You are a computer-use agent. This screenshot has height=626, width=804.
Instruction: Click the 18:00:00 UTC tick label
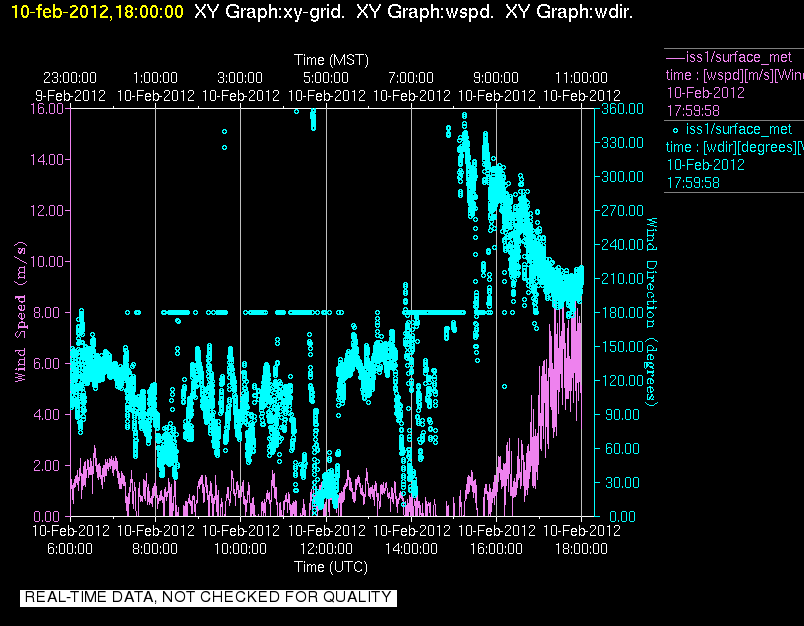point(581,549)
